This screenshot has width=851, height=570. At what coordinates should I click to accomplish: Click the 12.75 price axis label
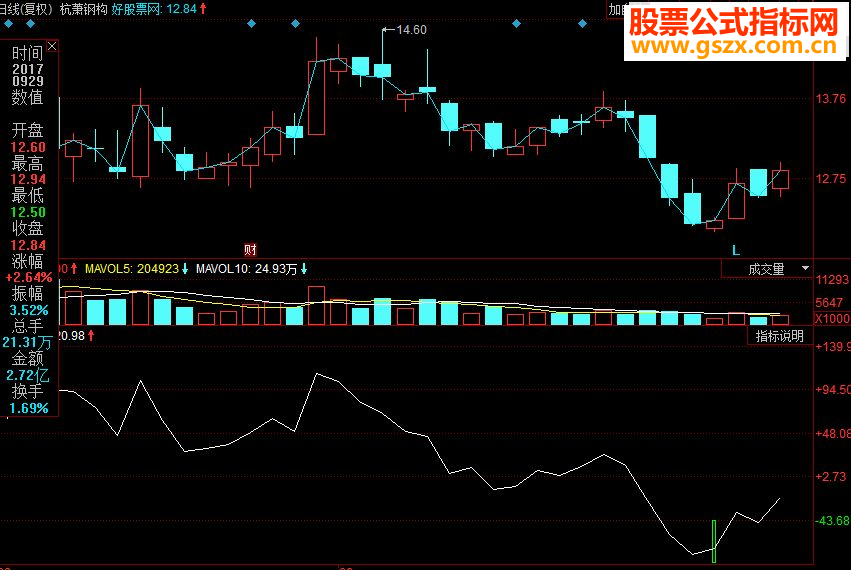tap(831, 179)
